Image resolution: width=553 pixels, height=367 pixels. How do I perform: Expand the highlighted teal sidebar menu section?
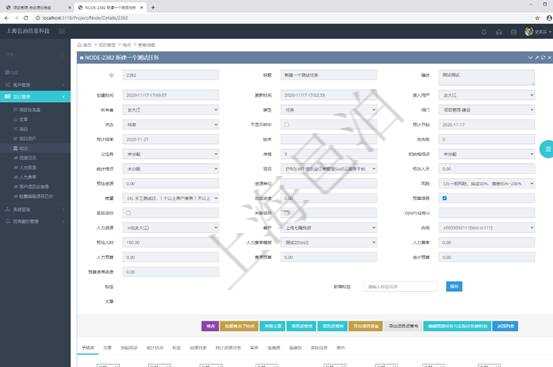tap(35, 96)
